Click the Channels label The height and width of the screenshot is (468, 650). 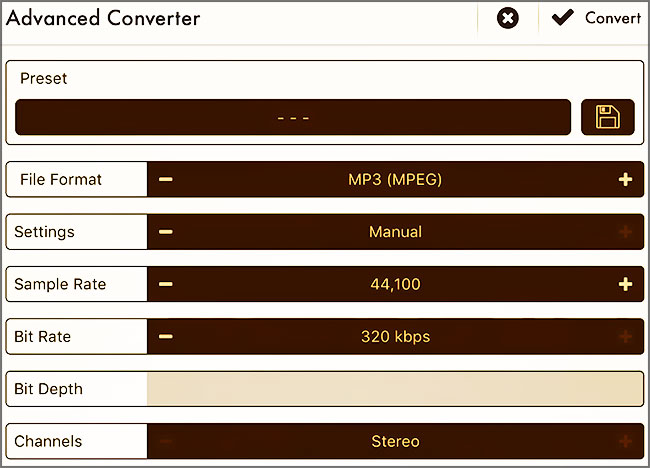pyautogui.click(x=48, y=441)
